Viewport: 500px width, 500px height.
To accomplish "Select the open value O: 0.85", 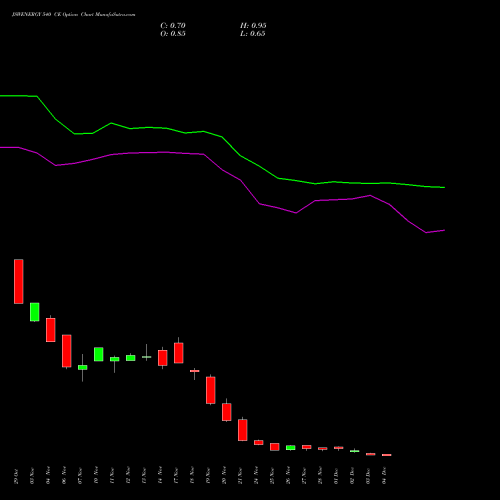I will tap(173, 34).
